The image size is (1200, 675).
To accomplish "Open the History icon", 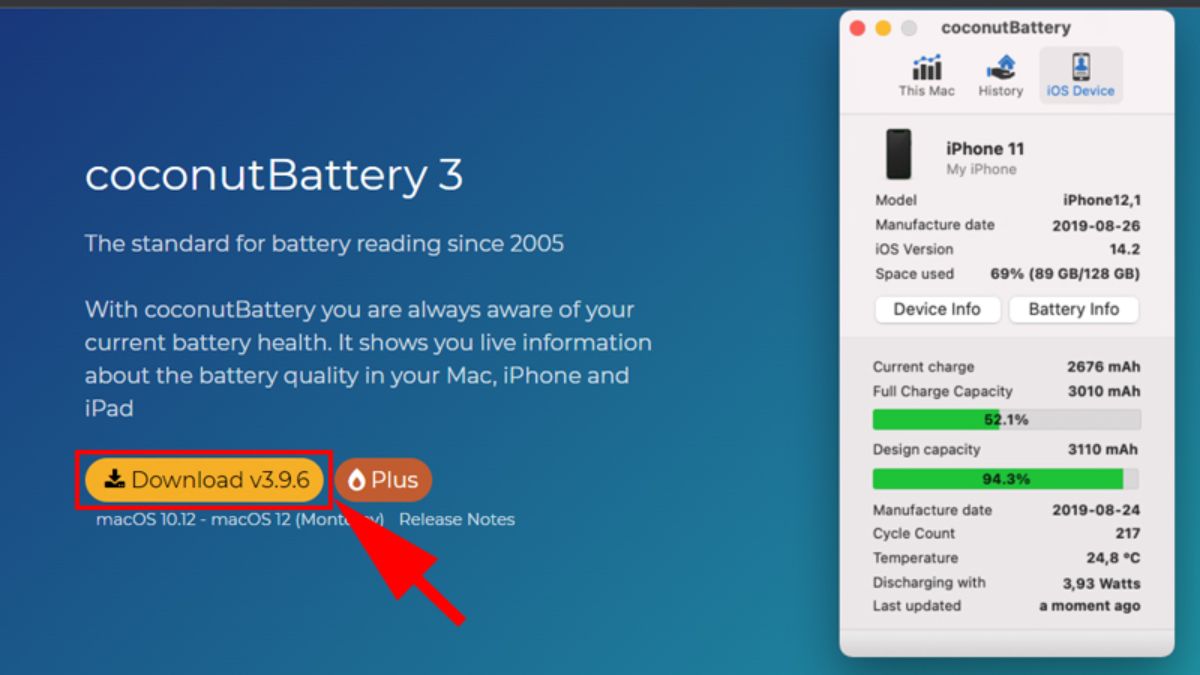I will click(x=1000, y=67).
